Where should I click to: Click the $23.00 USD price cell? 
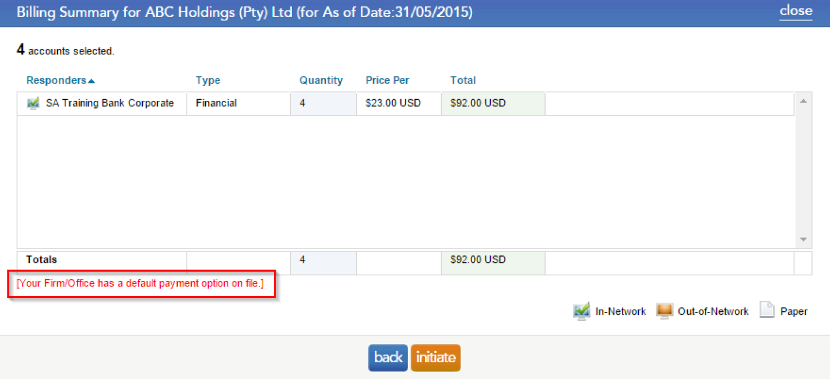tap(399, 104)
